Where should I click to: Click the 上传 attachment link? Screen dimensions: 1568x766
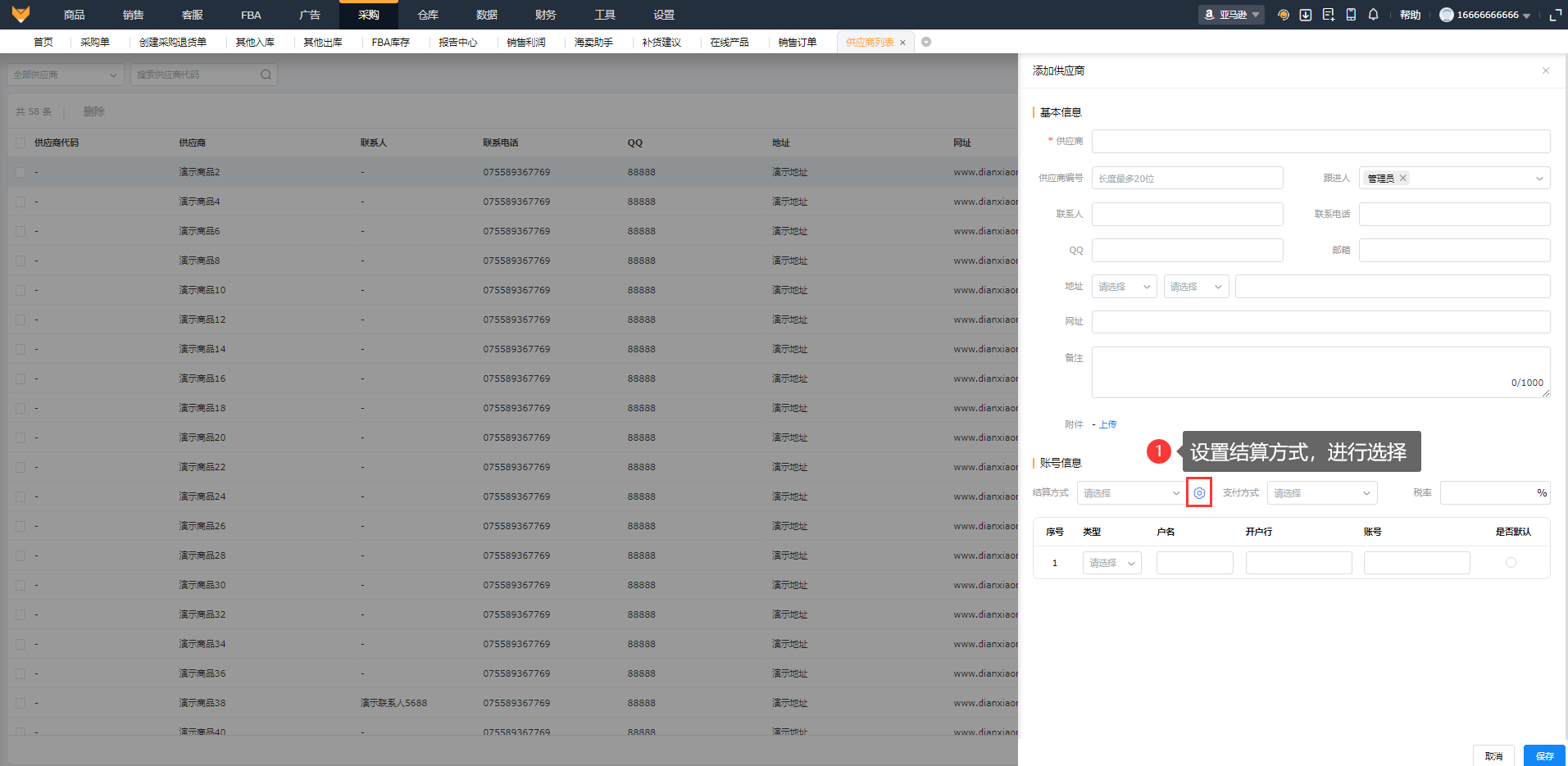click(x=1107, y=424)
